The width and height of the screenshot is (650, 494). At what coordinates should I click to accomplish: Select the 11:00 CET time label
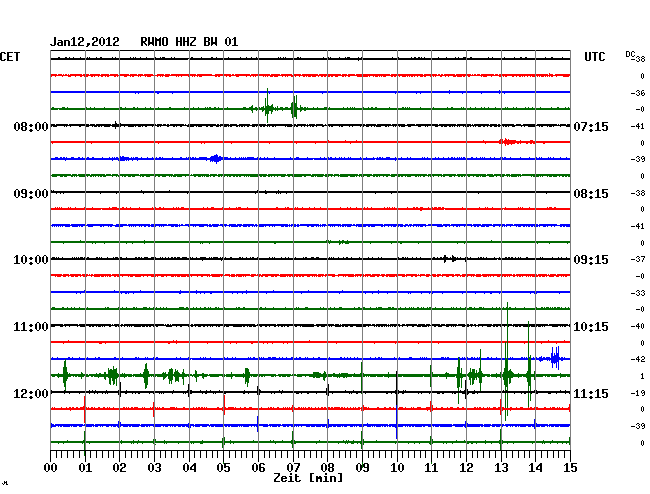click(31, 327)
